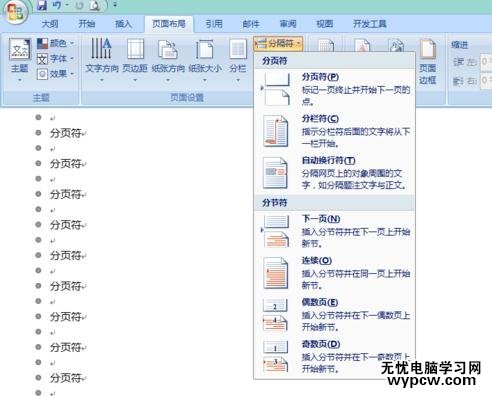Image resolution: width=492 pixels, height=396 pixels.
Task: Select 自动换行符(T) text wrapping break
Action: point(334,173)
